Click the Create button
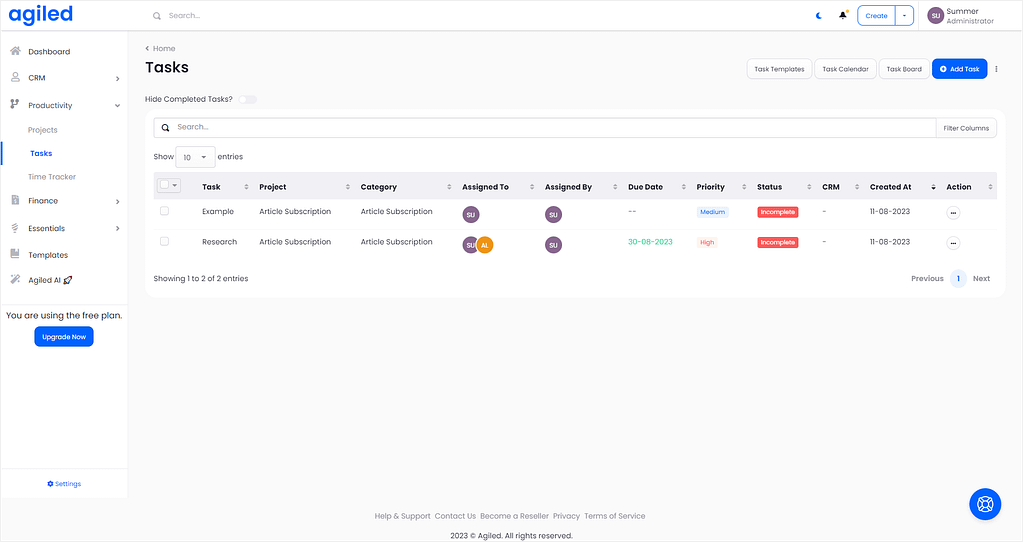 click(x=876, y=16)
